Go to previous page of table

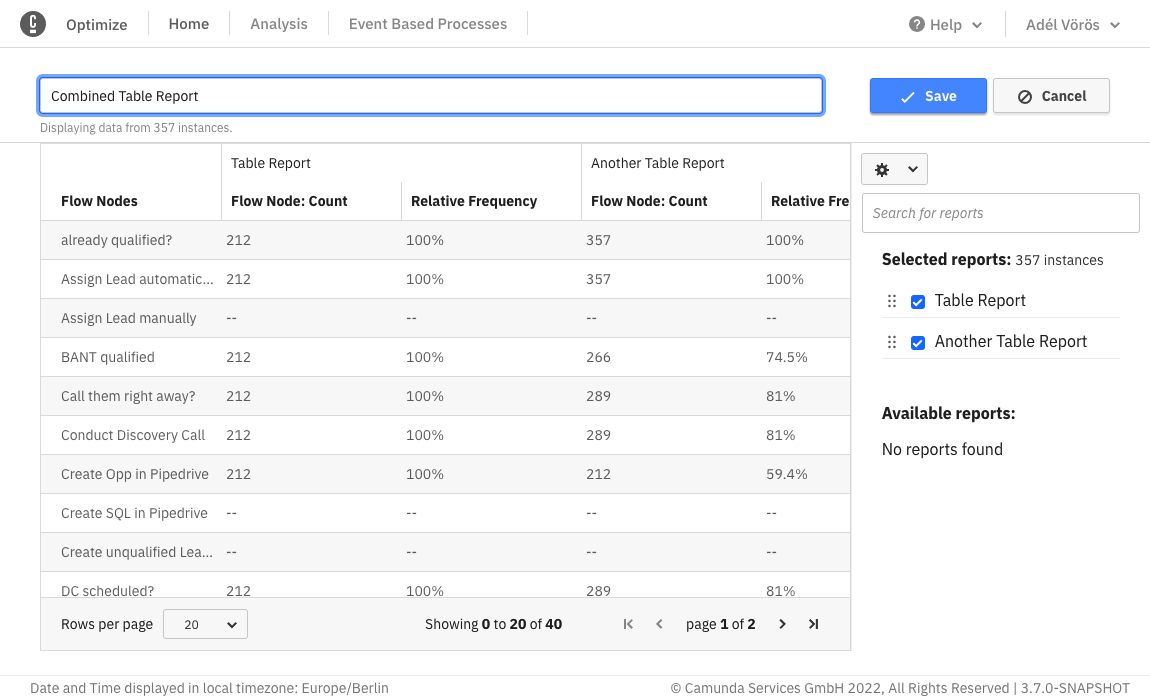(659, 624)
